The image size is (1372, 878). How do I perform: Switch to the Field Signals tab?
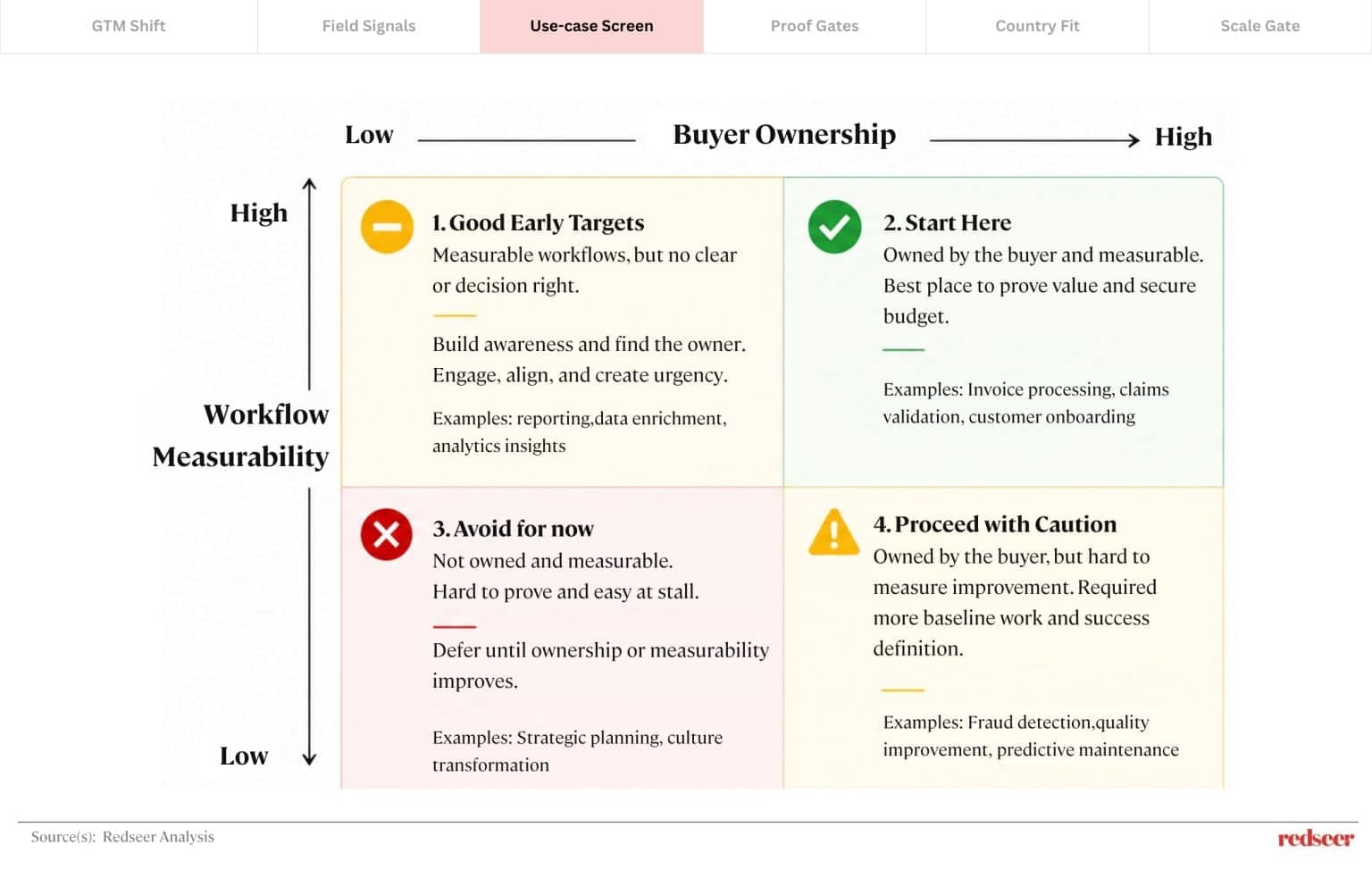[369, 26]
